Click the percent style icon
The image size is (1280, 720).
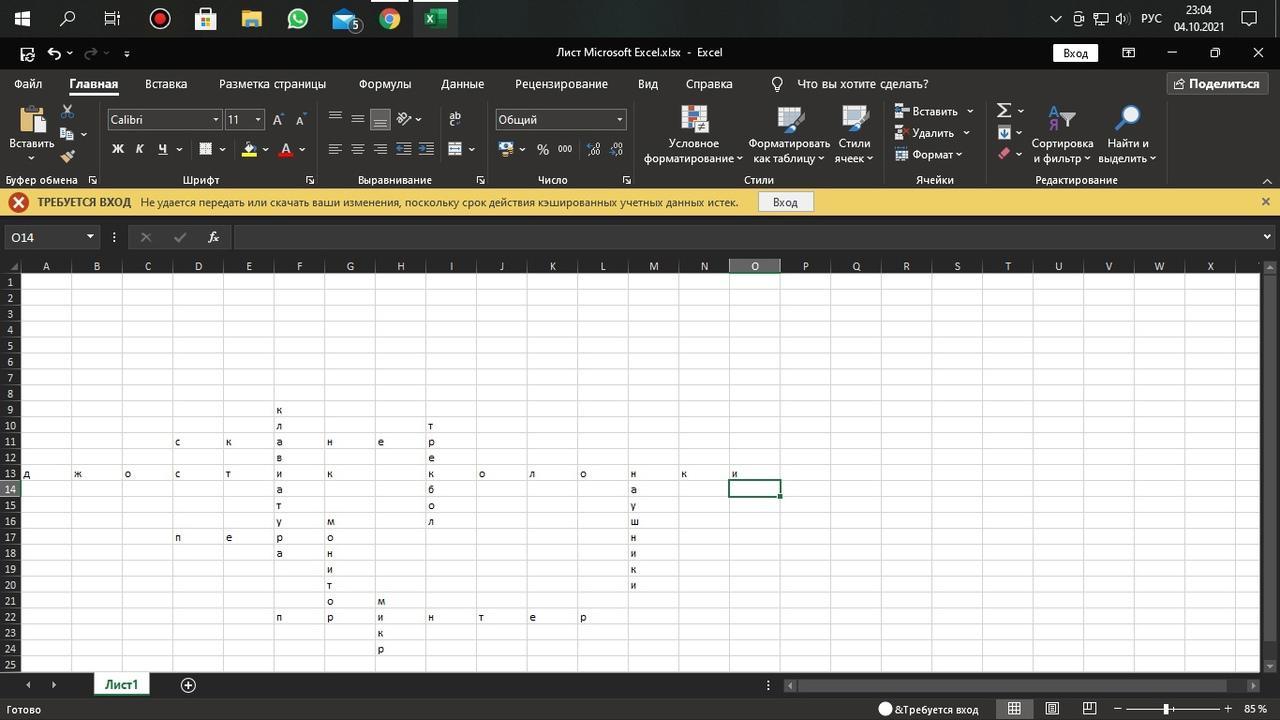tap(542, 149)
